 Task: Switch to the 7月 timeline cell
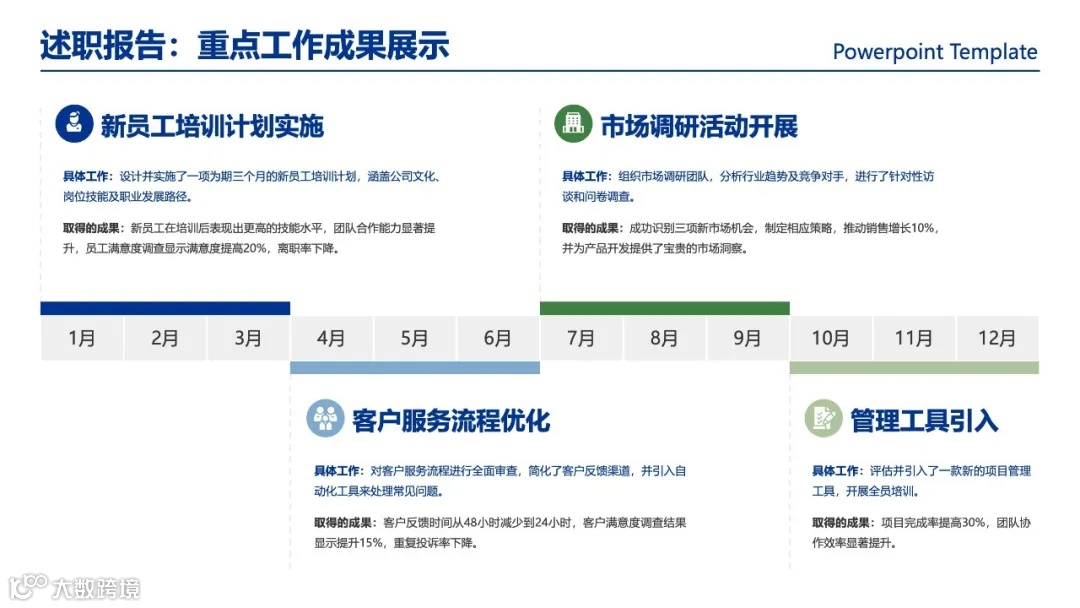[580, 338]
